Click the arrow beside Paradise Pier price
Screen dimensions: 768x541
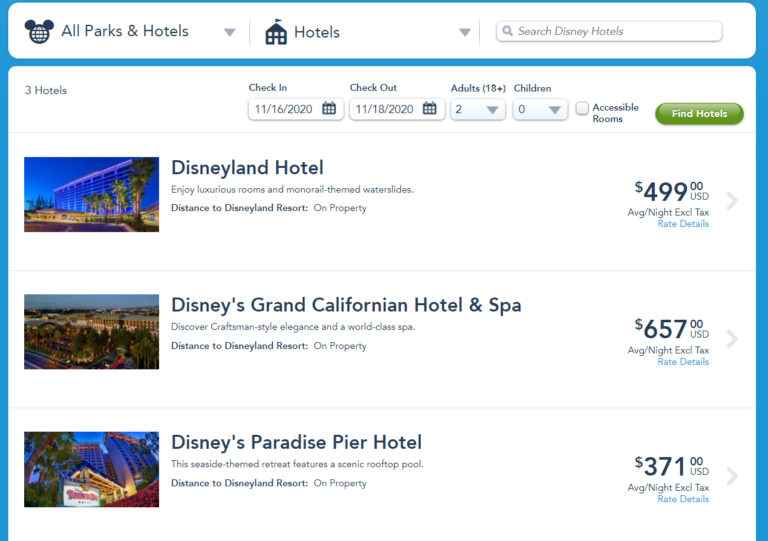732,476
